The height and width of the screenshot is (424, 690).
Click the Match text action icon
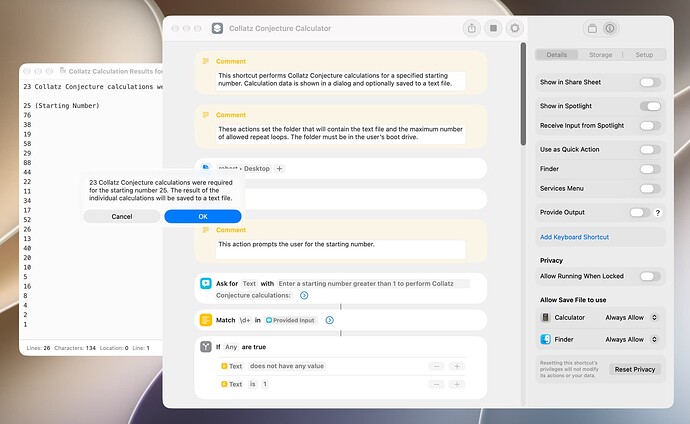click(206, 320)
